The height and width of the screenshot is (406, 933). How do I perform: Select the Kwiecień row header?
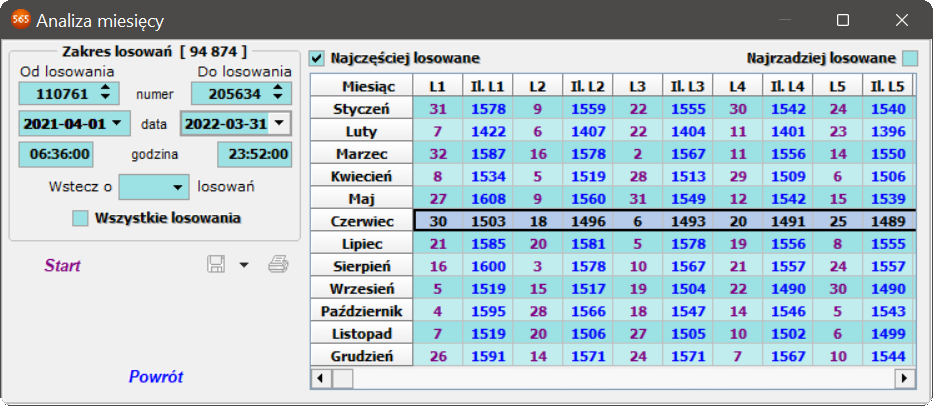361,176
